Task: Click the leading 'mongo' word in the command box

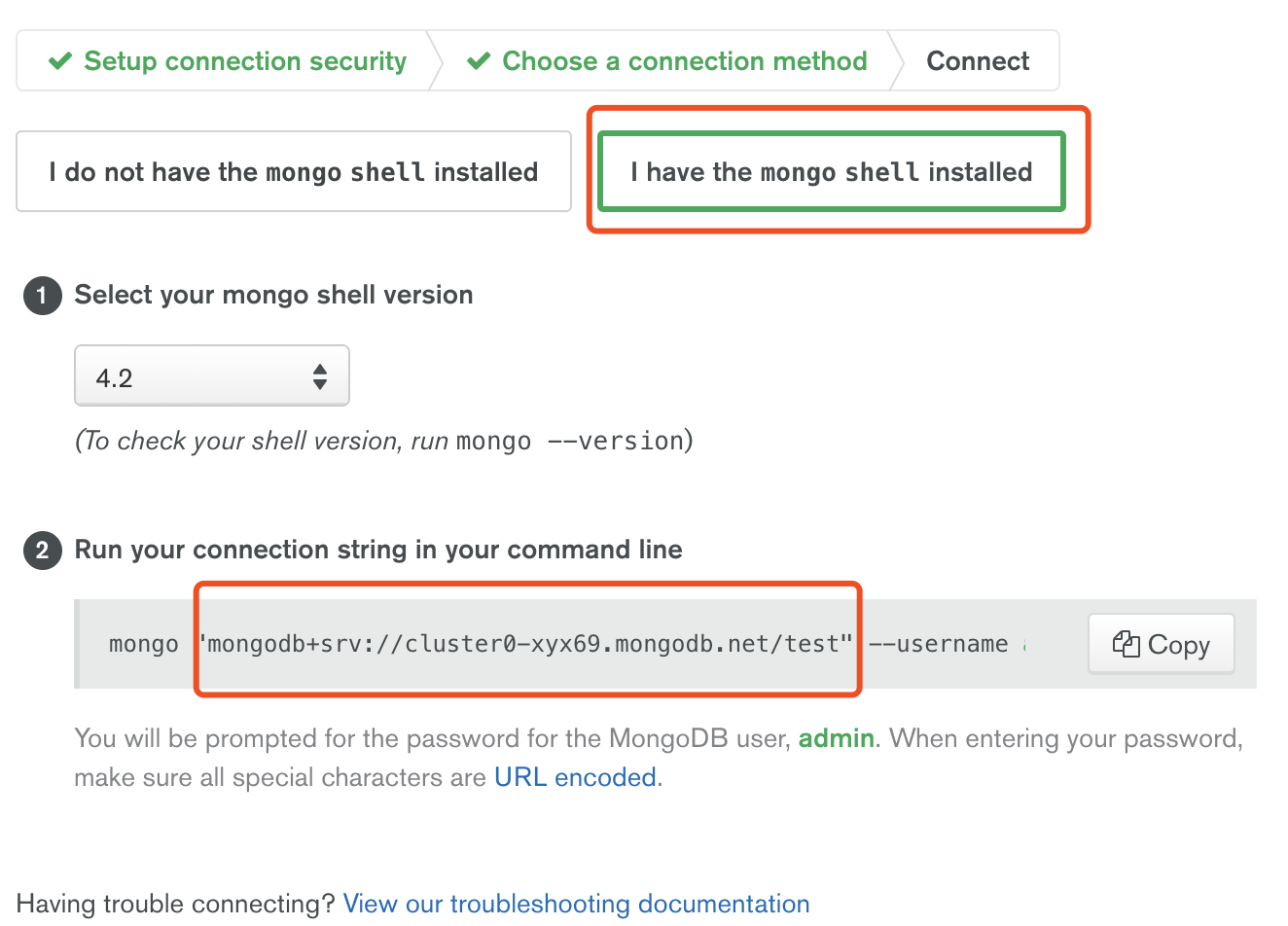Action: pyautogui.click(x=144, y=644)
